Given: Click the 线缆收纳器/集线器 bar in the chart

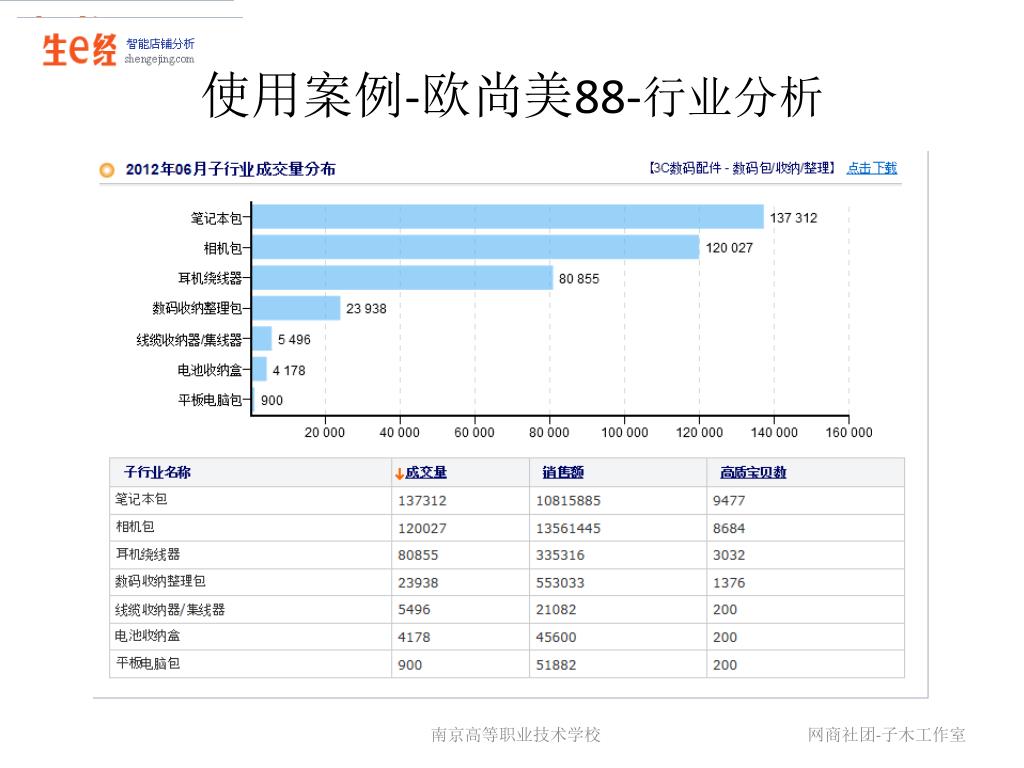Looking at the screenshot, I should coord(262,338).
